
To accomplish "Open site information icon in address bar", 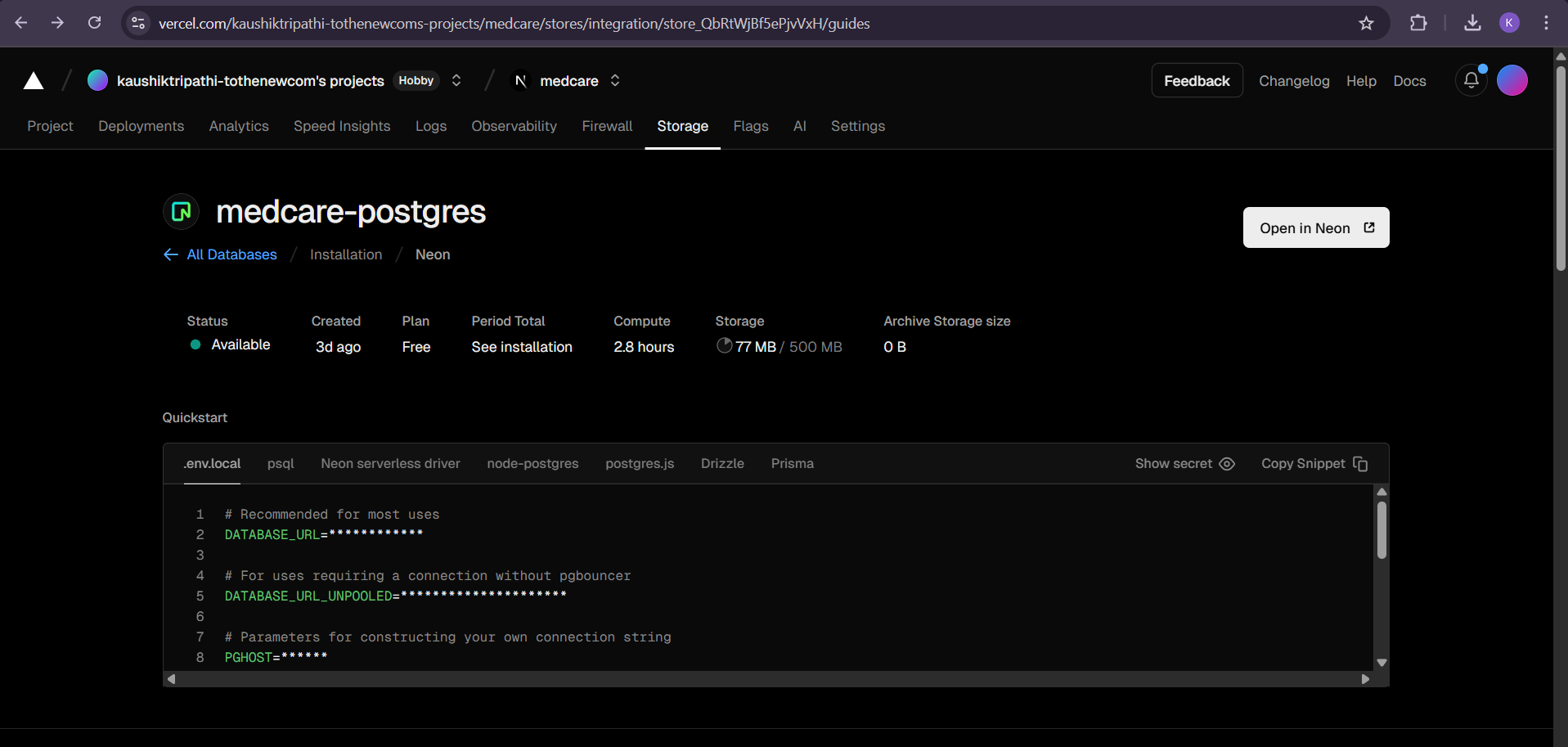I will [138, 23].
